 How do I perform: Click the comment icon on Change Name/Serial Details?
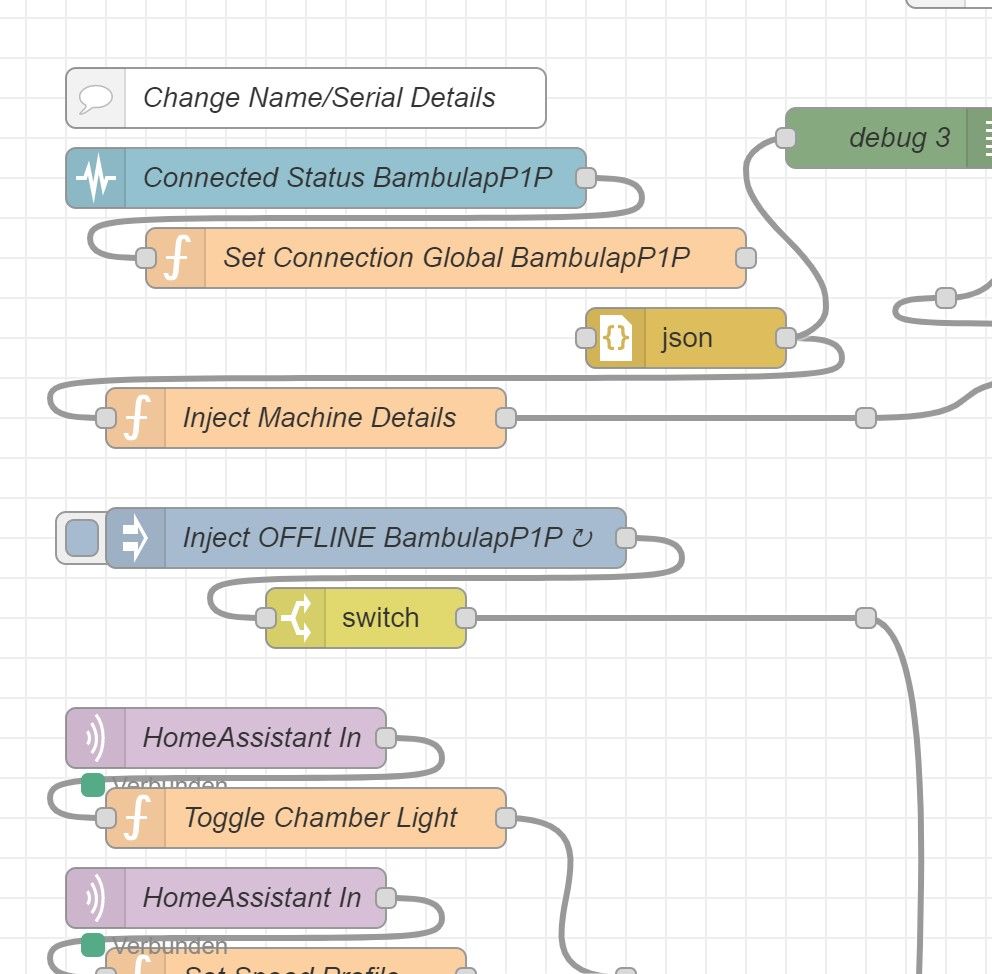[x=96, y=98]
